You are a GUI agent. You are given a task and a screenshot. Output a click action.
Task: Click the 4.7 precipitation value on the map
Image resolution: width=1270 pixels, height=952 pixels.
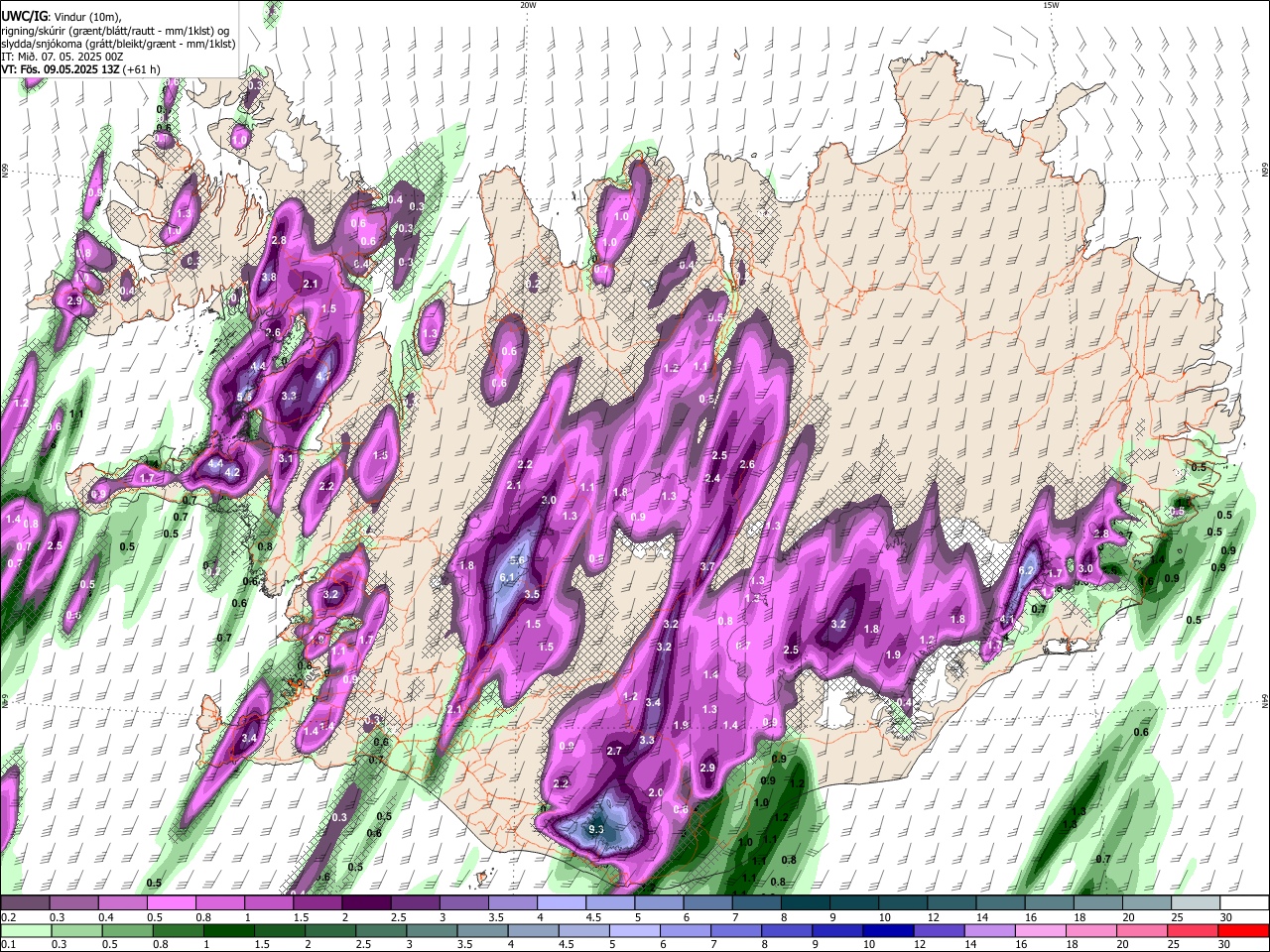tap(323, 377)
